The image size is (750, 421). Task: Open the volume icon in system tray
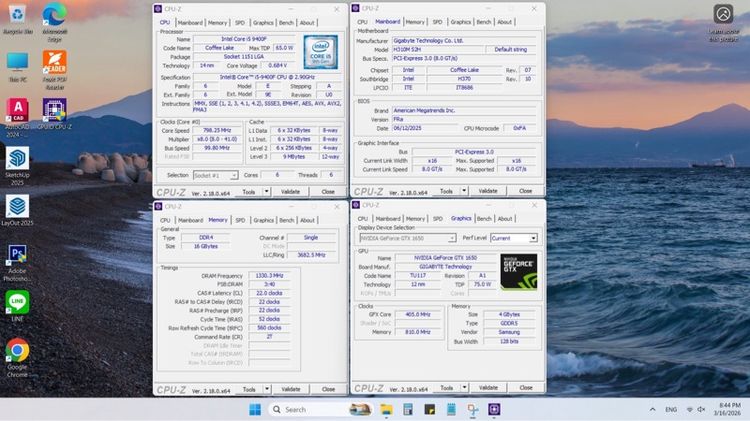(x=701, y=410)
